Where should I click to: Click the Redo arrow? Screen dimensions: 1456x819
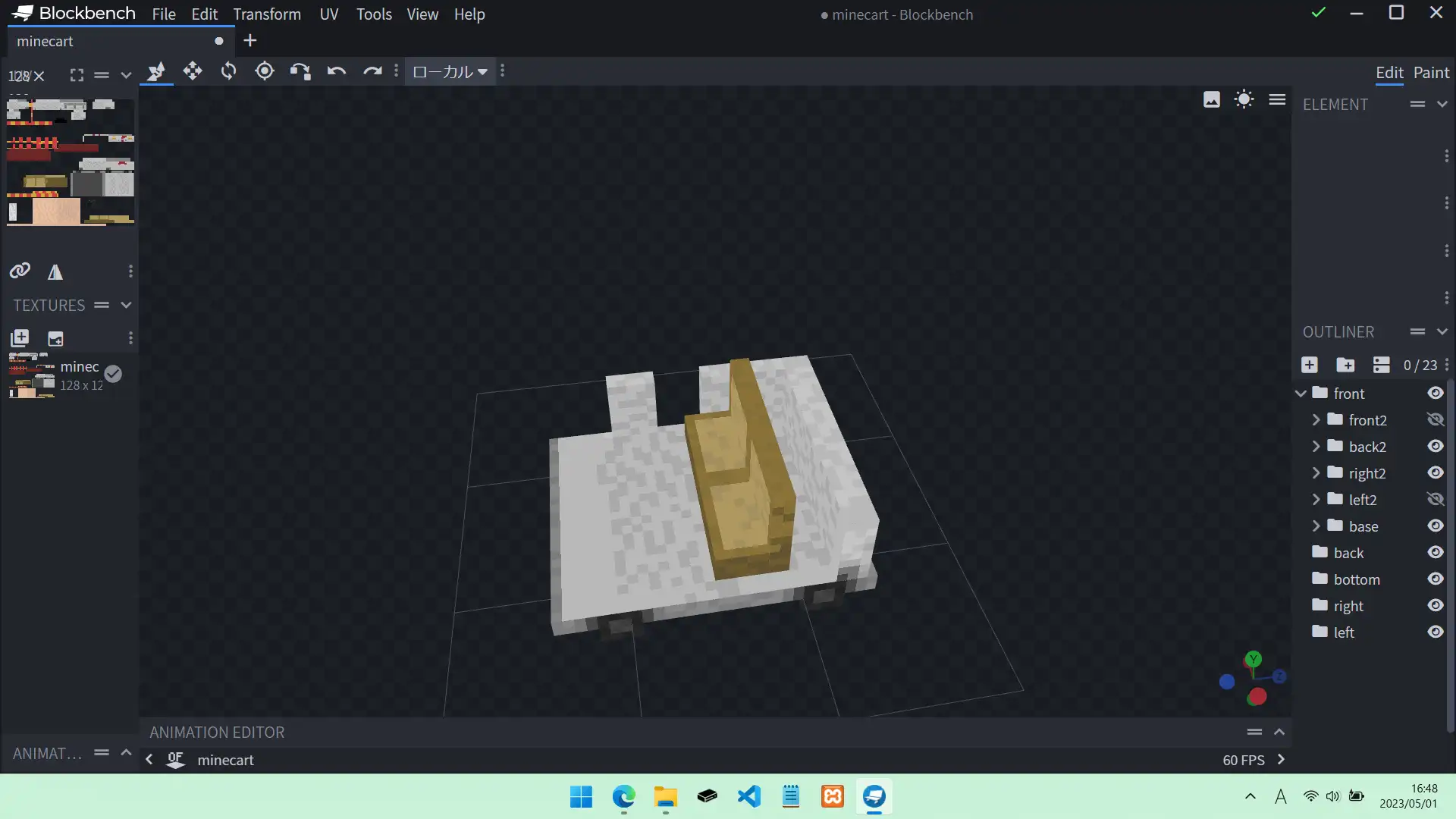pyautogui.click(x=372, y=71)
